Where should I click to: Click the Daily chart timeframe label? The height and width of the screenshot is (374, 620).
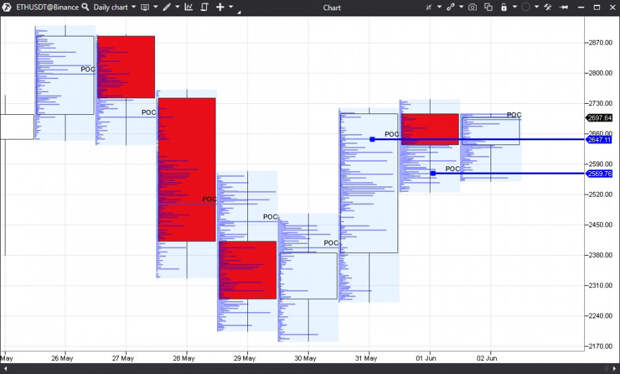pos(111,7)
